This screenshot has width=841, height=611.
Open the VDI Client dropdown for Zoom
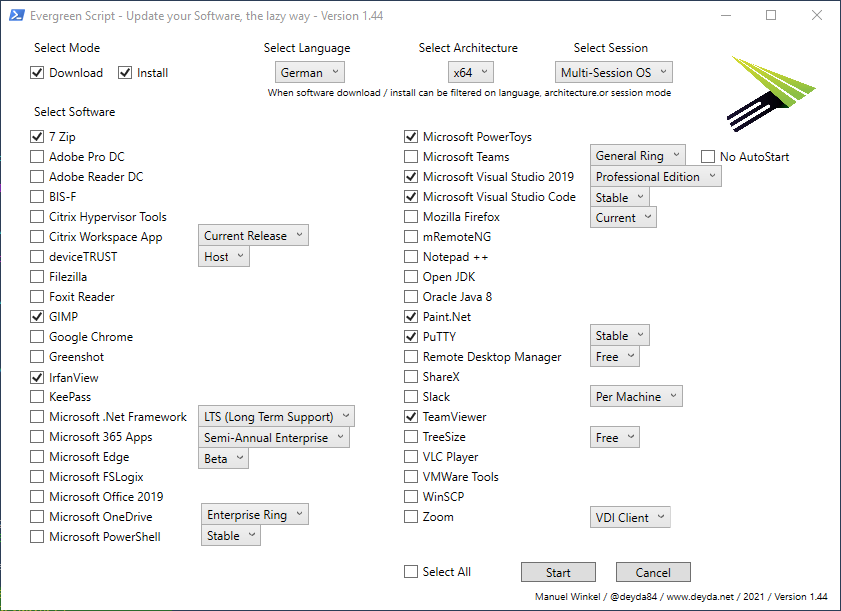(x=630, y=517)
